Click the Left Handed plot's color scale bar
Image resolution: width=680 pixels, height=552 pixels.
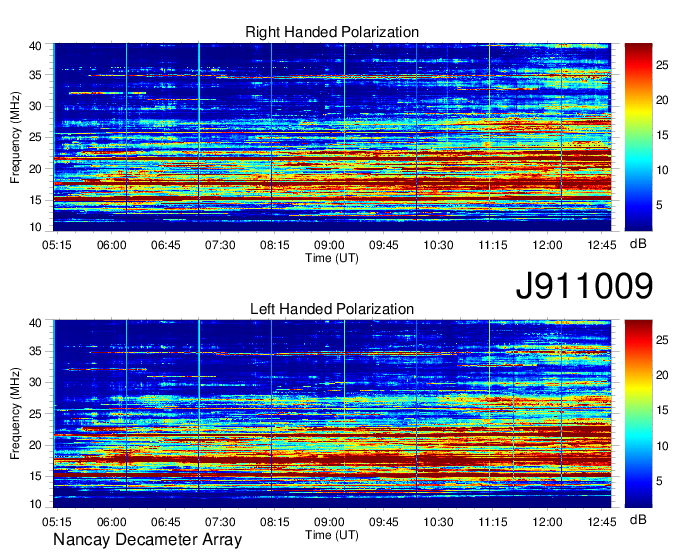[638, 414]
